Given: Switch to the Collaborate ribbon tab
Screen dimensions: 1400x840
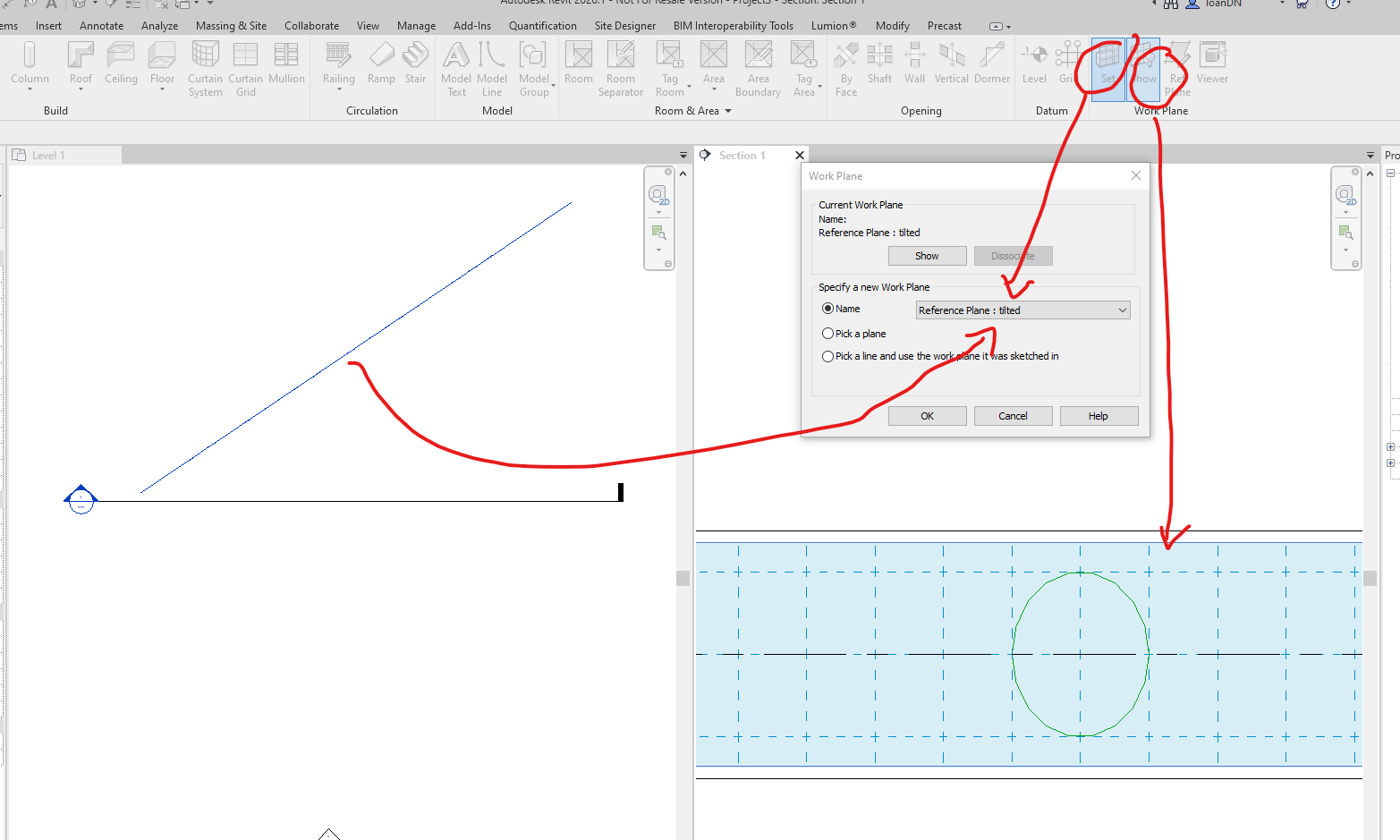Looking at the screenshot, I should 311,26.
